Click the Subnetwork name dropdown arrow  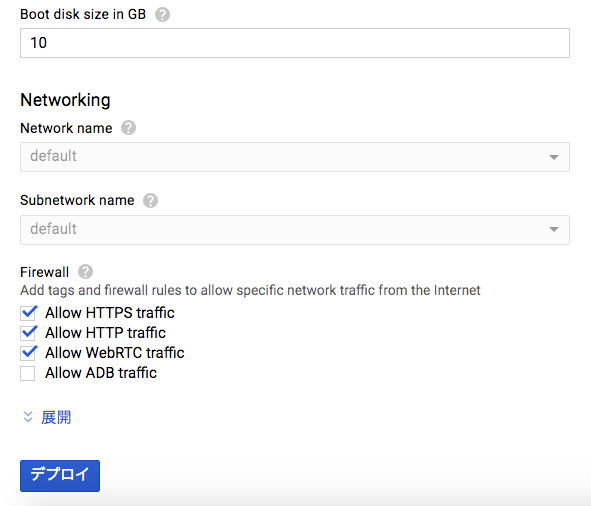tap(554, 229)
